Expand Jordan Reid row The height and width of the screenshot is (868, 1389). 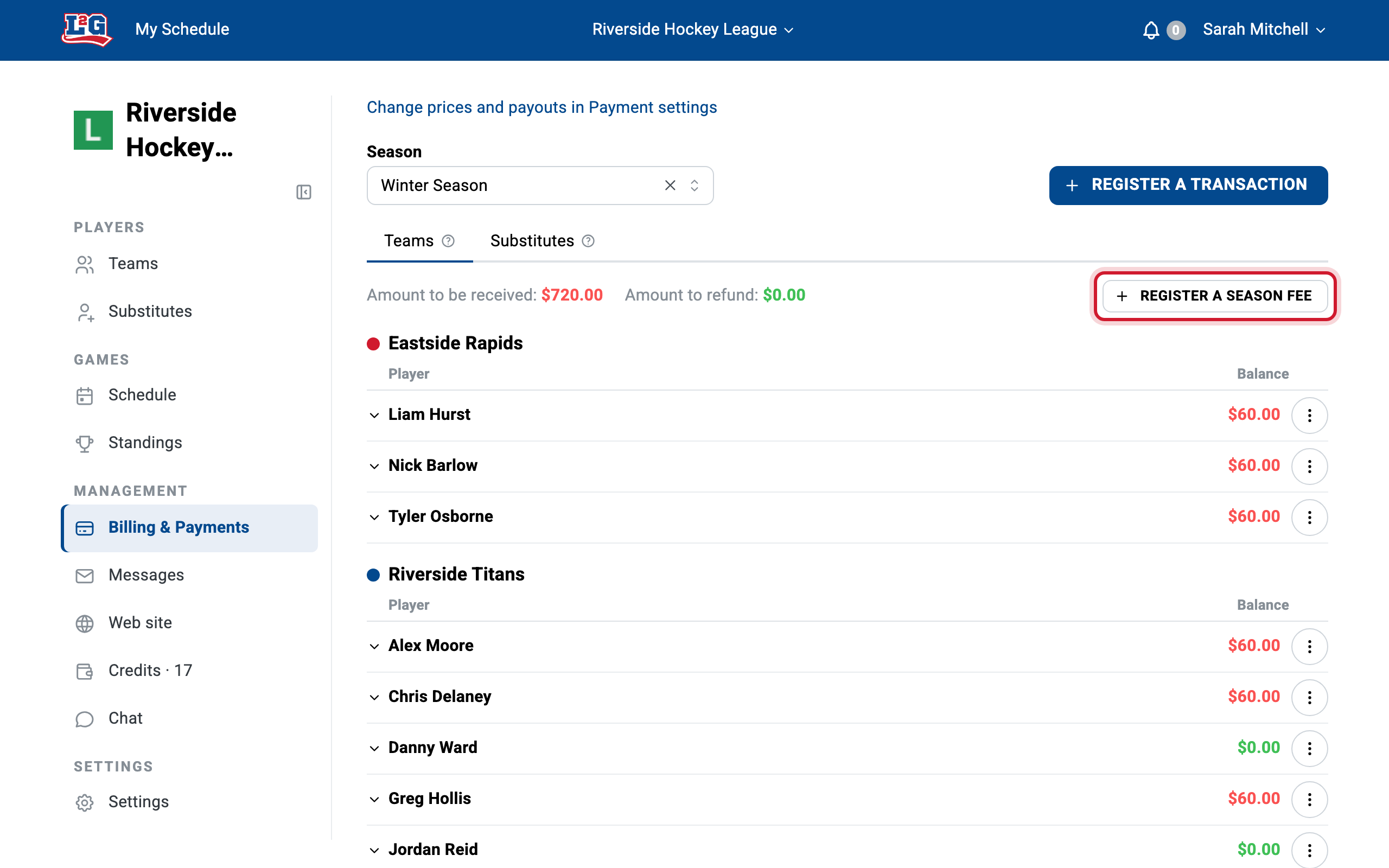[x=374, y=850]
